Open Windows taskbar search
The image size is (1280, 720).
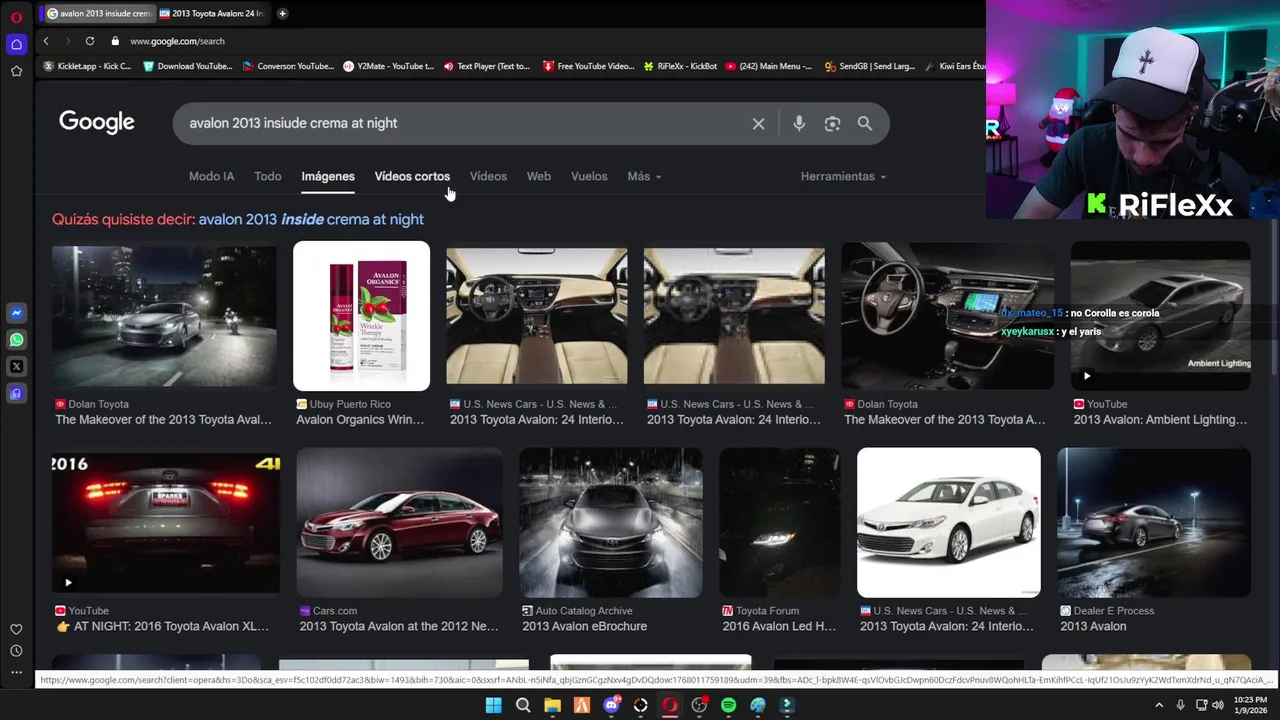[523, 705]
